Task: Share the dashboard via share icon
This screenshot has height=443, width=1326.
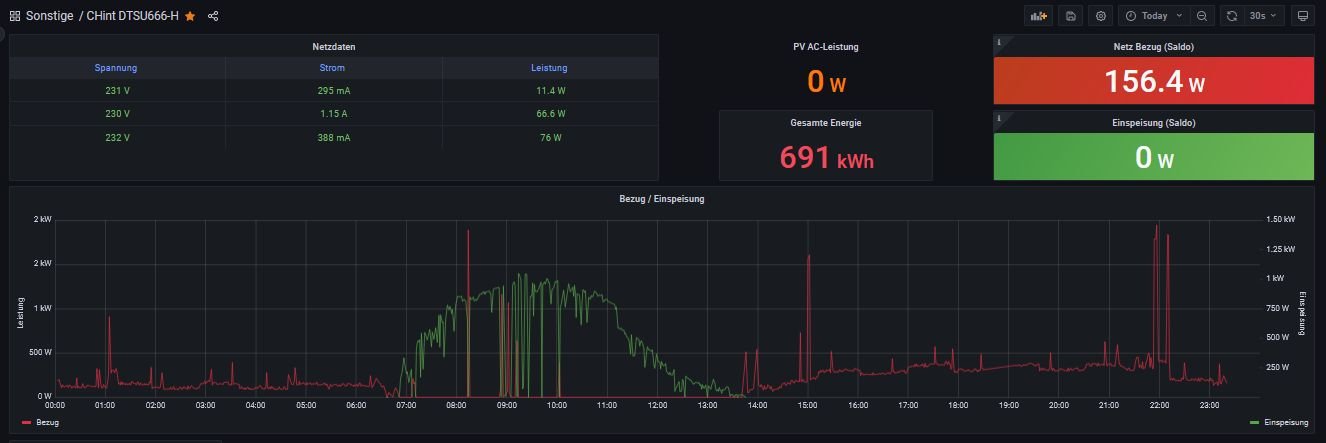Action: [213, 16]
